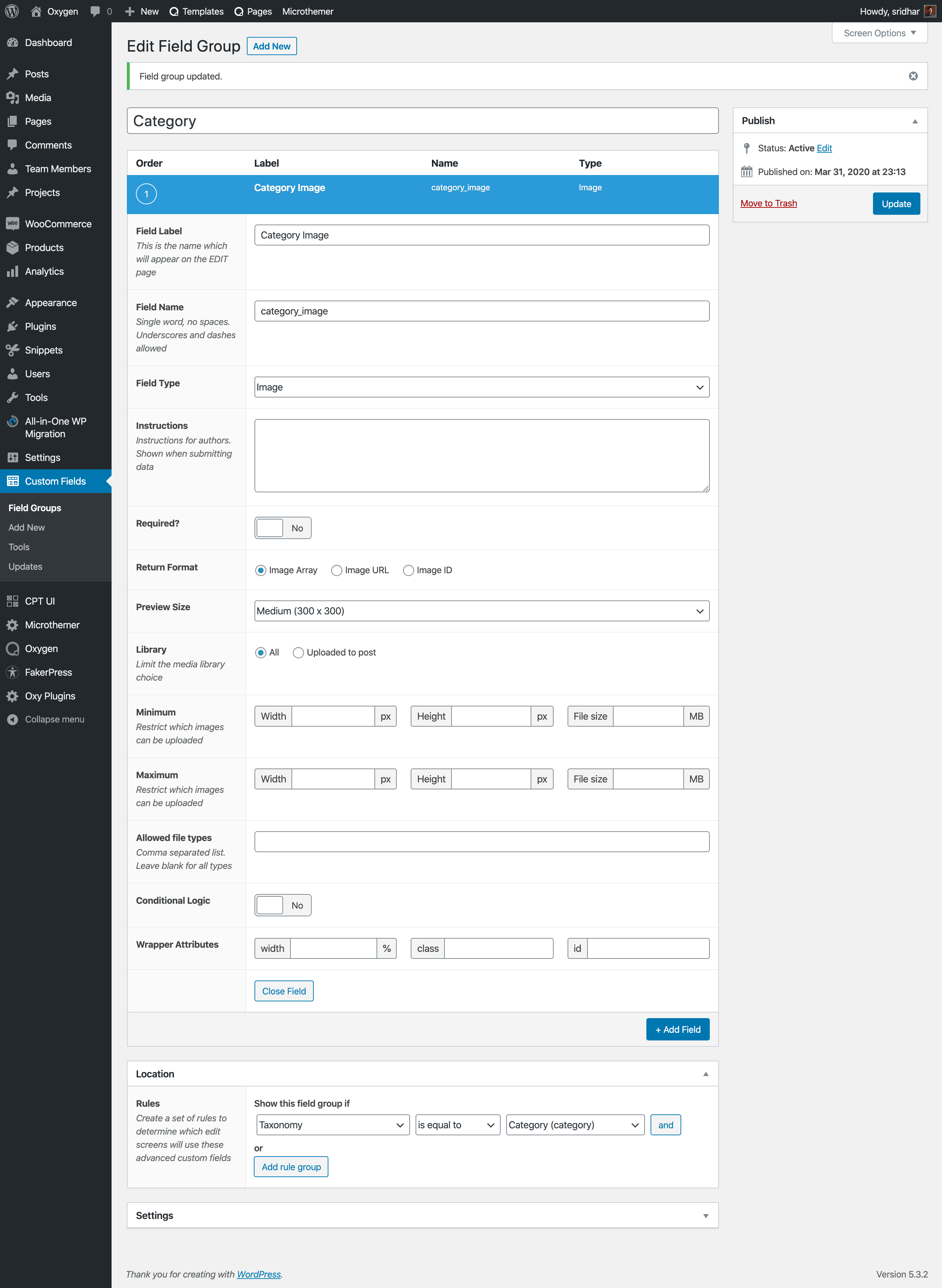The height and width of the screenshot is (1288, 942).
Task: Open Tools under Custom Fields submenu
Action: [19, 547]
